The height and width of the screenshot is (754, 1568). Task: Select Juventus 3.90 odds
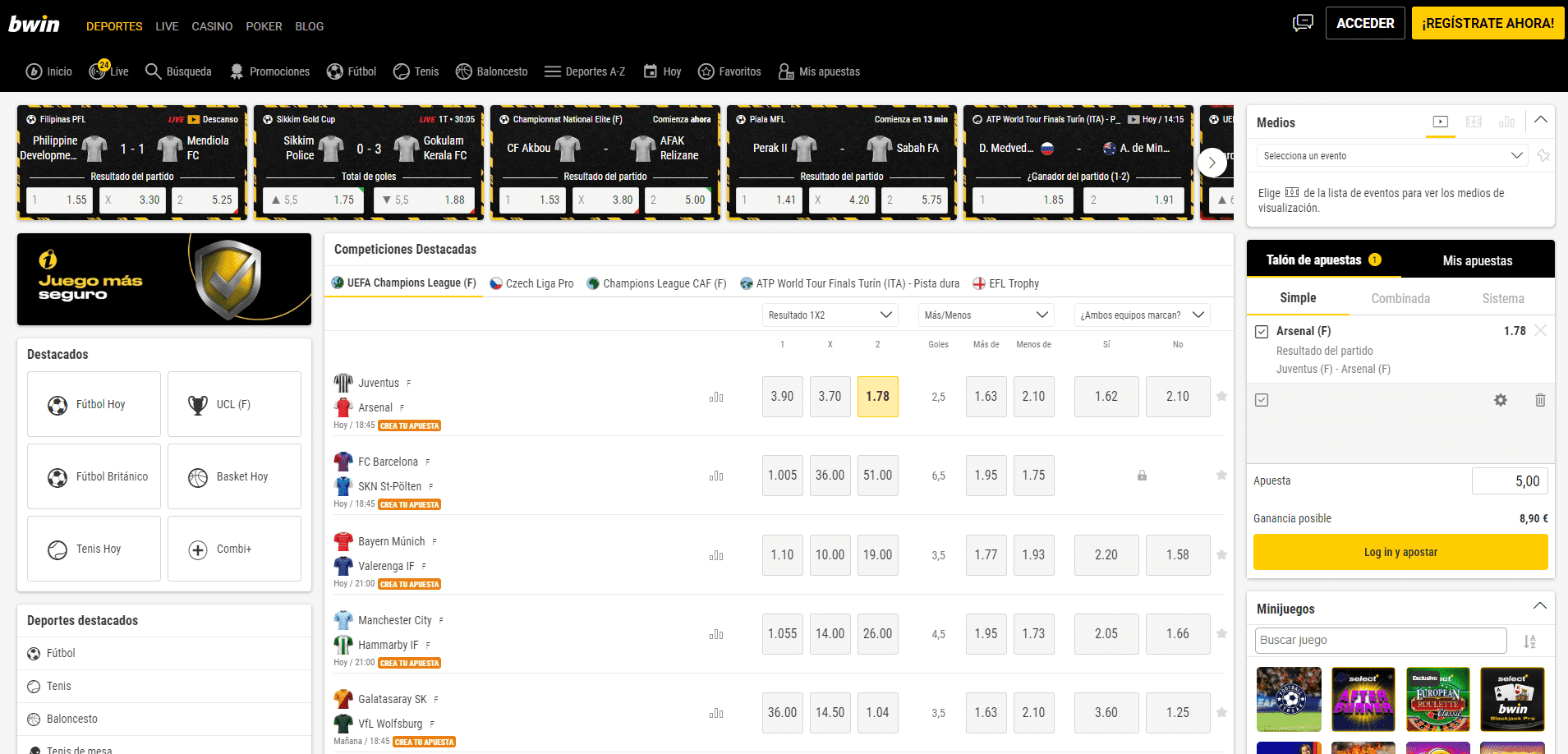(x=782, y=397)
